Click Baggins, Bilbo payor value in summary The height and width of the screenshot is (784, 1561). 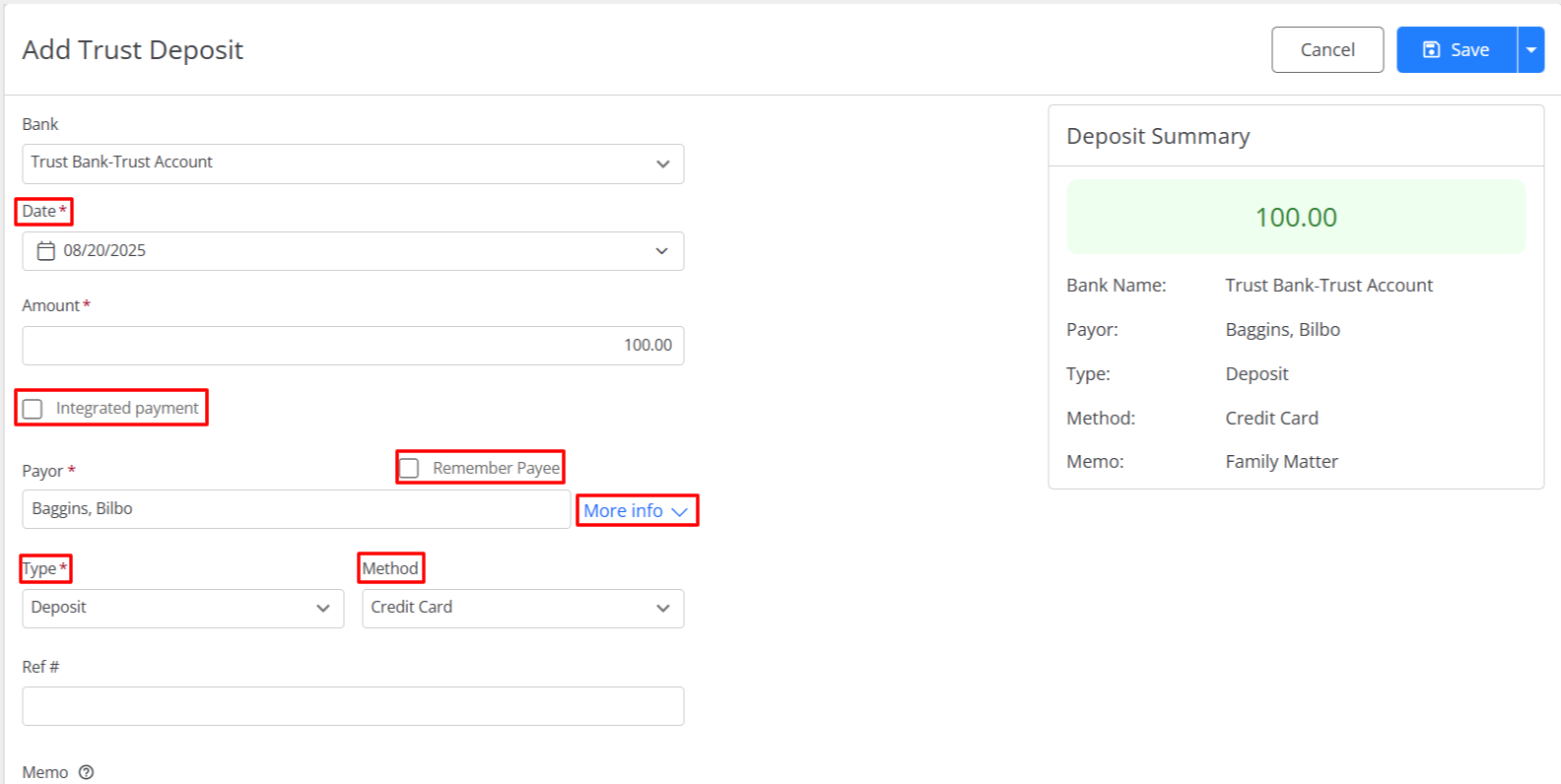pos(1282,330)
